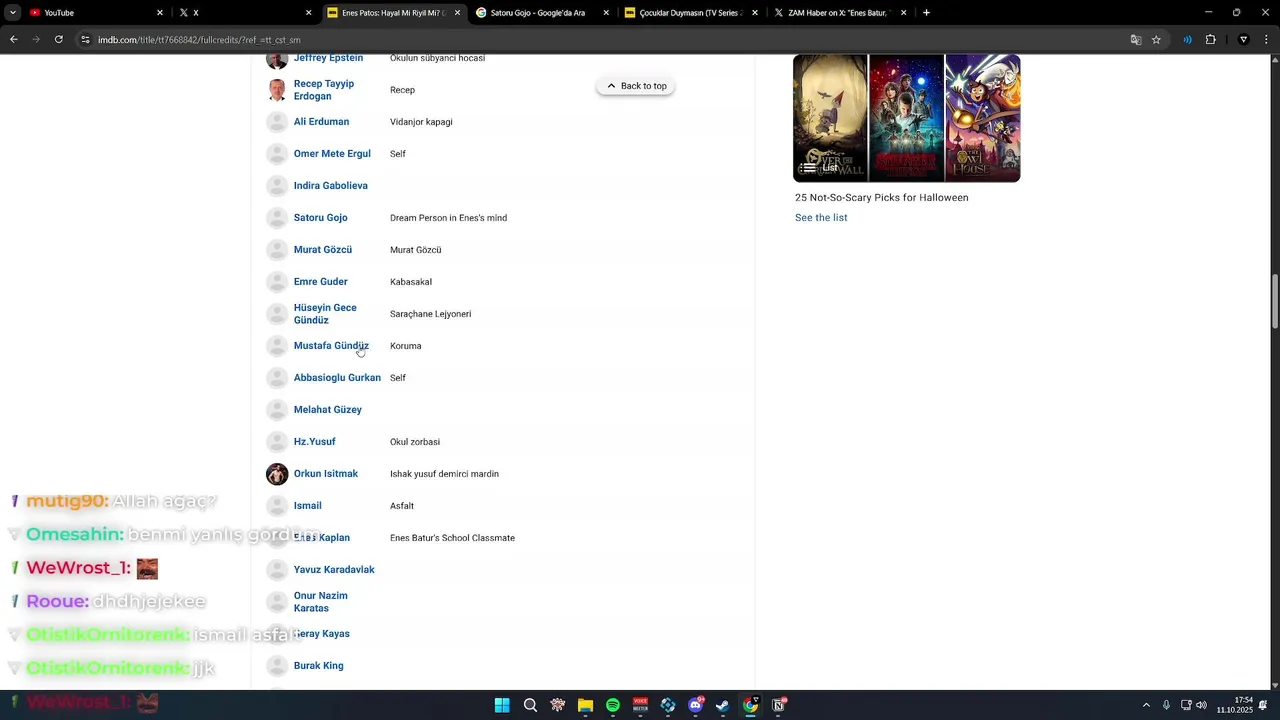Viewport: 1280px width, 720px height.
Task: Open Mustafa Gündüz's profile link
Action: coord(331,346)
